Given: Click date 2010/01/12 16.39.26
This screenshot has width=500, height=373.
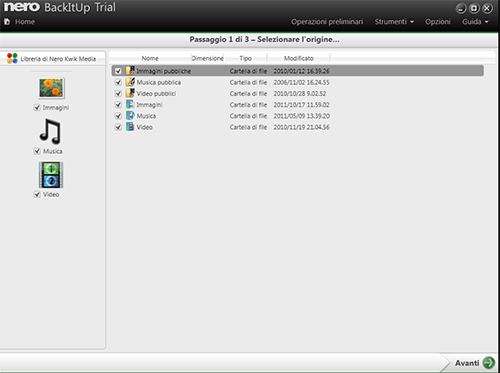Looking at the screenshot, I should click(x=301, y=71).
